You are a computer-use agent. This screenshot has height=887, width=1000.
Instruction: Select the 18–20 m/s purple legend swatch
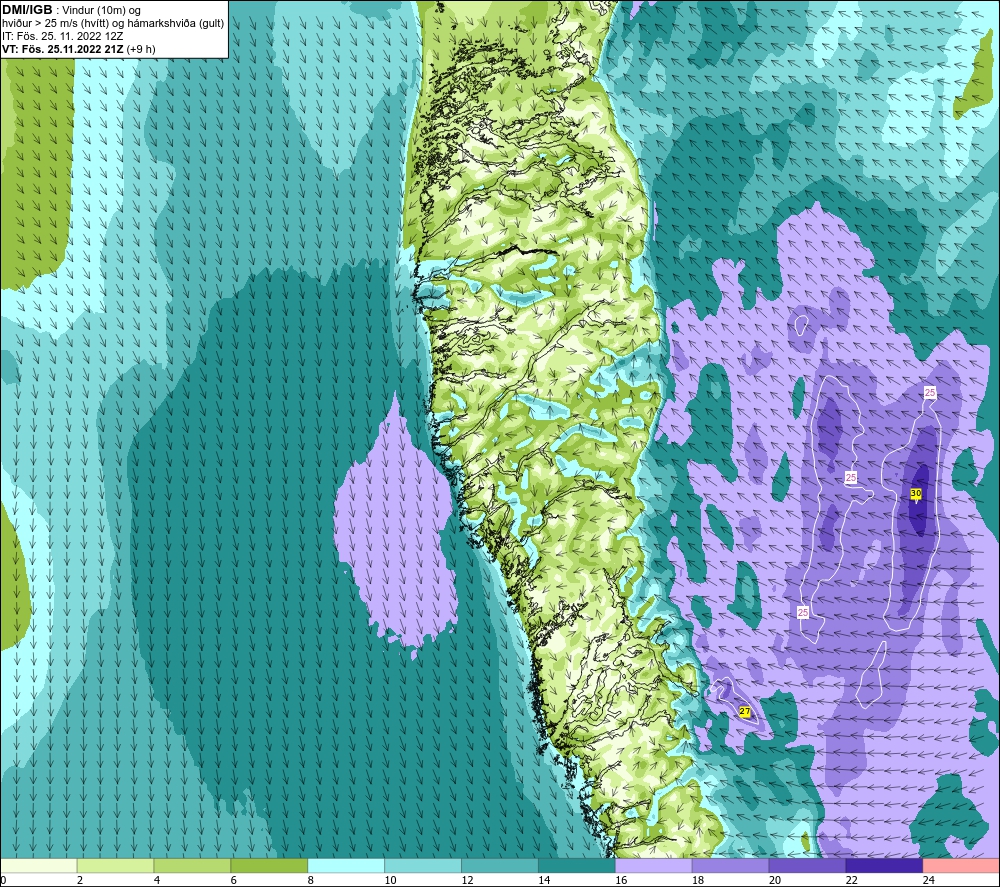pyautogui.click(x=730, y=865)
